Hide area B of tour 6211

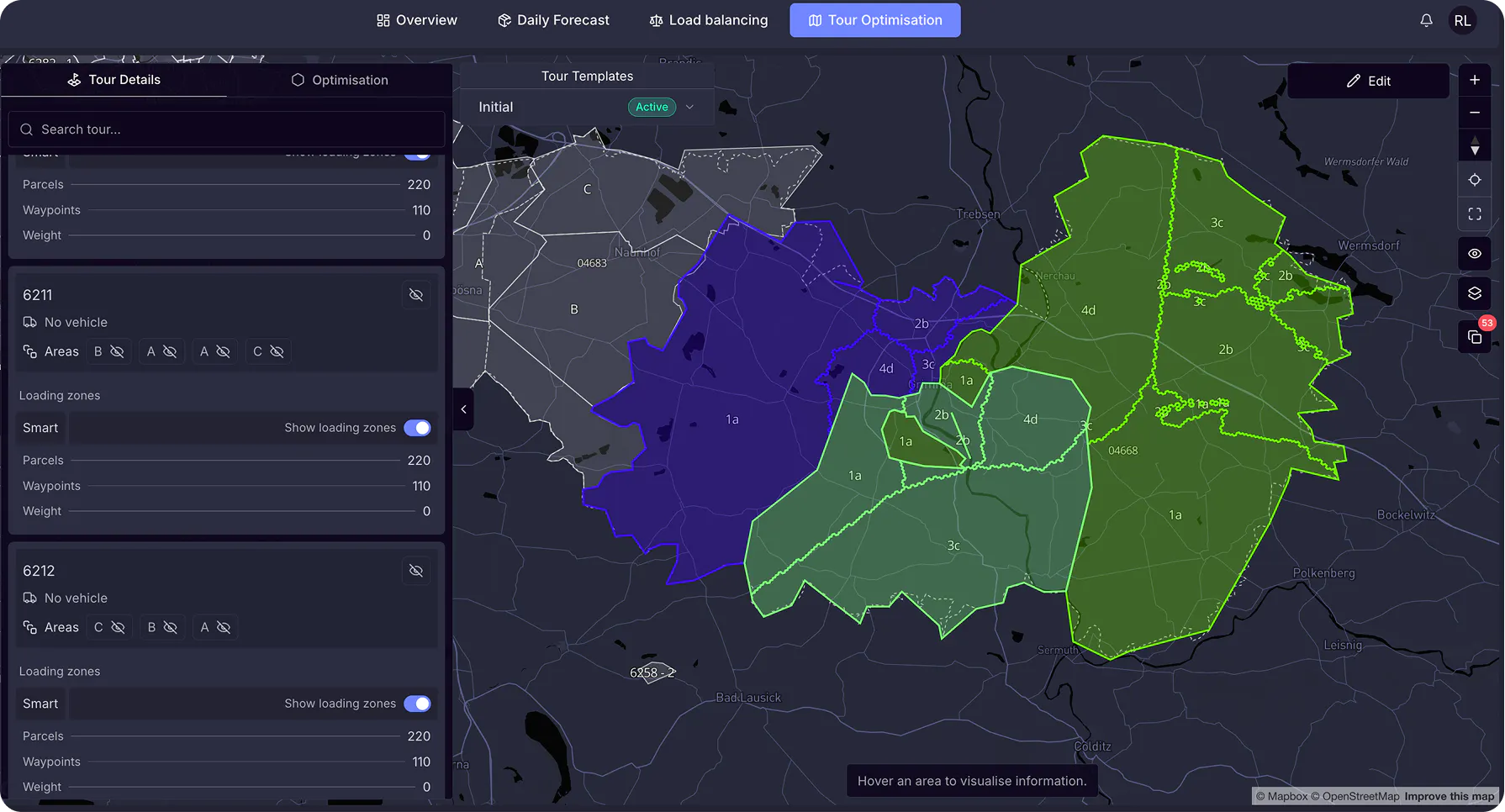click(117, 351)
